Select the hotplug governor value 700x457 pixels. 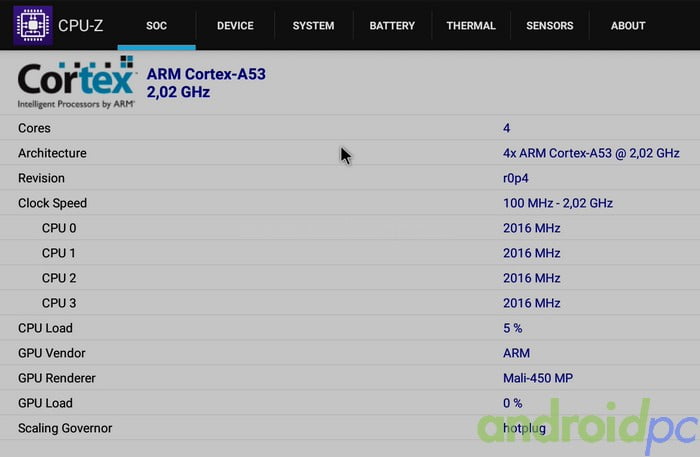[524, 428]
